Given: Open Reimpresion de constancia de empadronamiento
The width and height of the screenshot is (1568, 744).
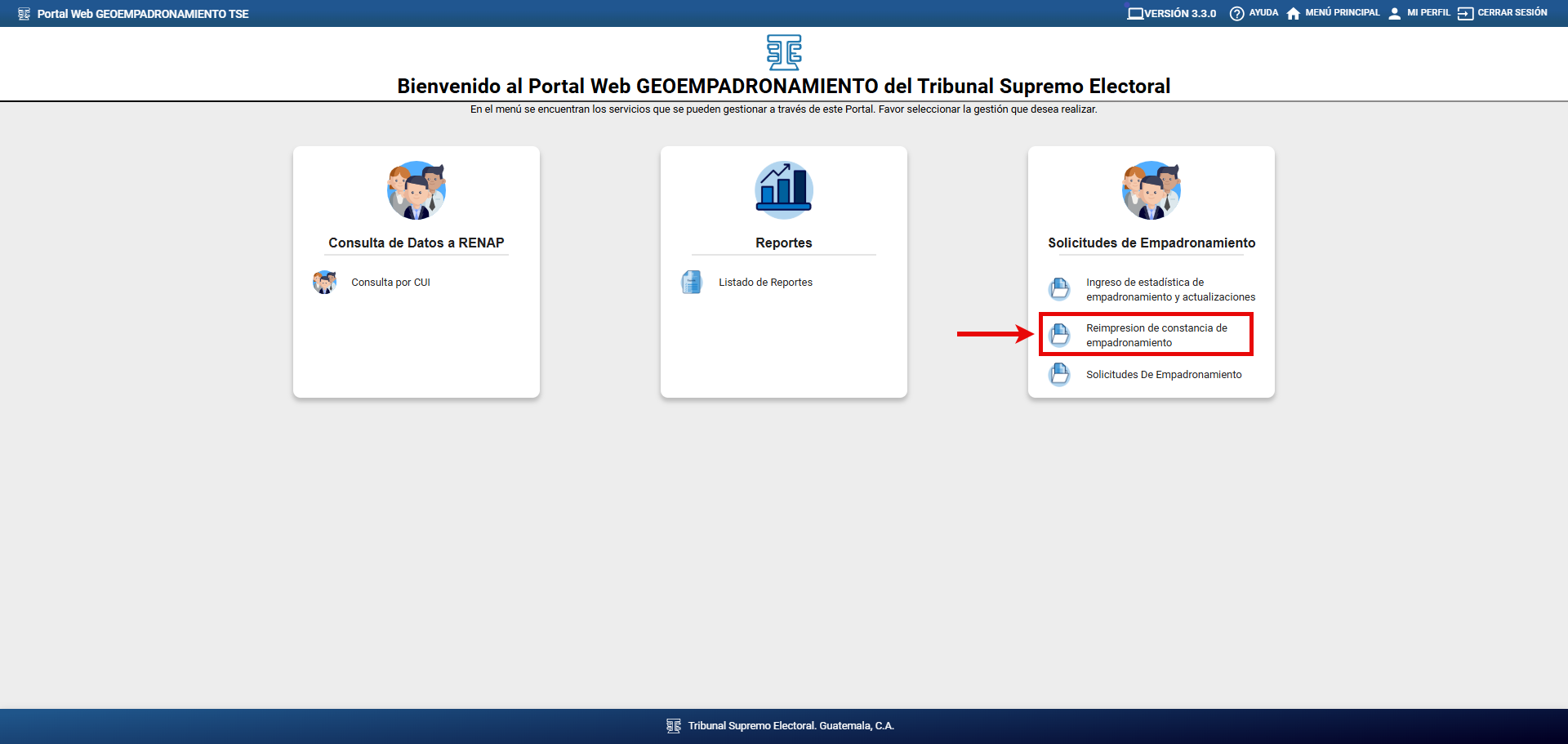Looking at the screenshot, I should coord(1156,335).
